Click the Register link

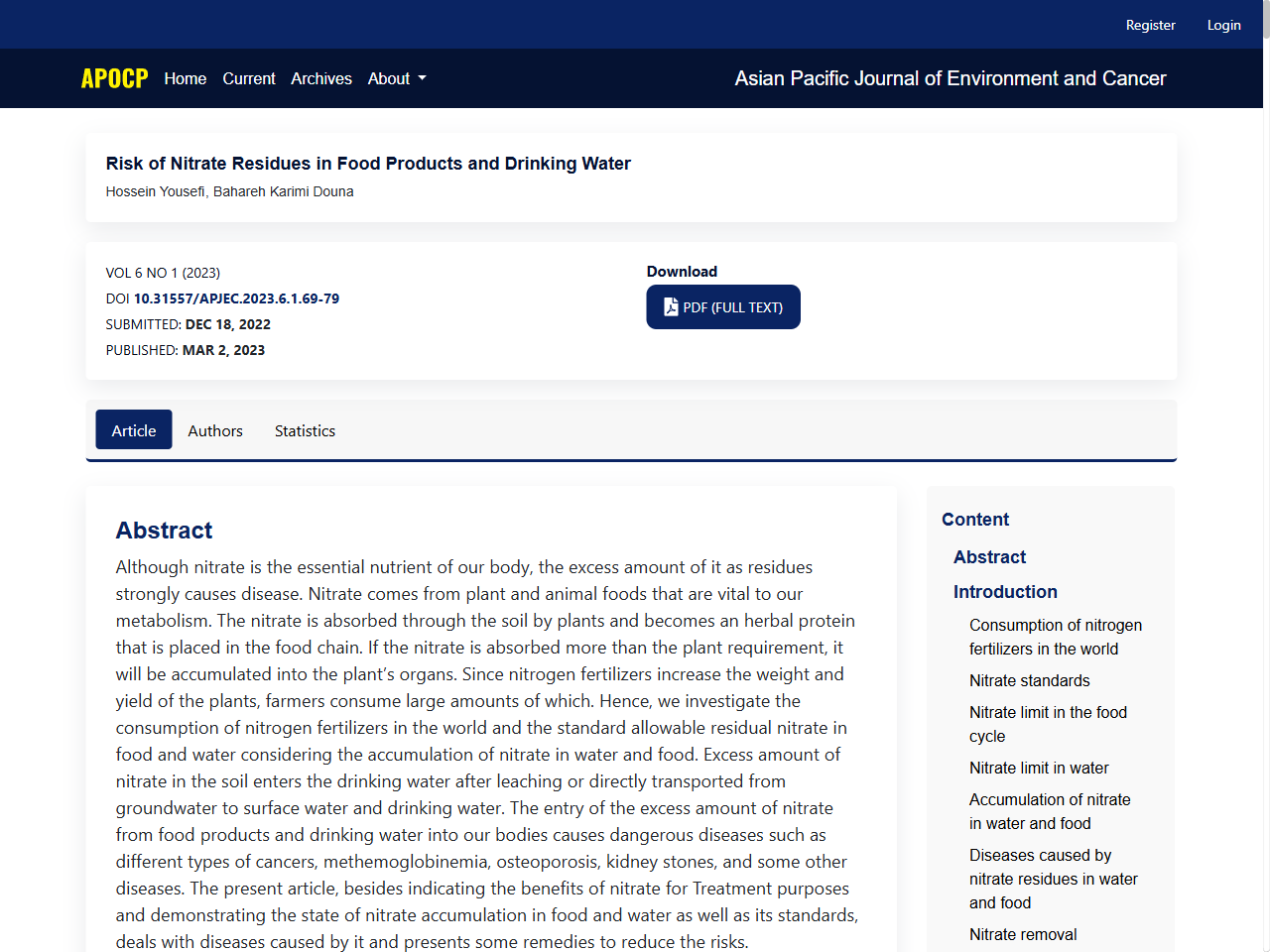[1151, 25]
